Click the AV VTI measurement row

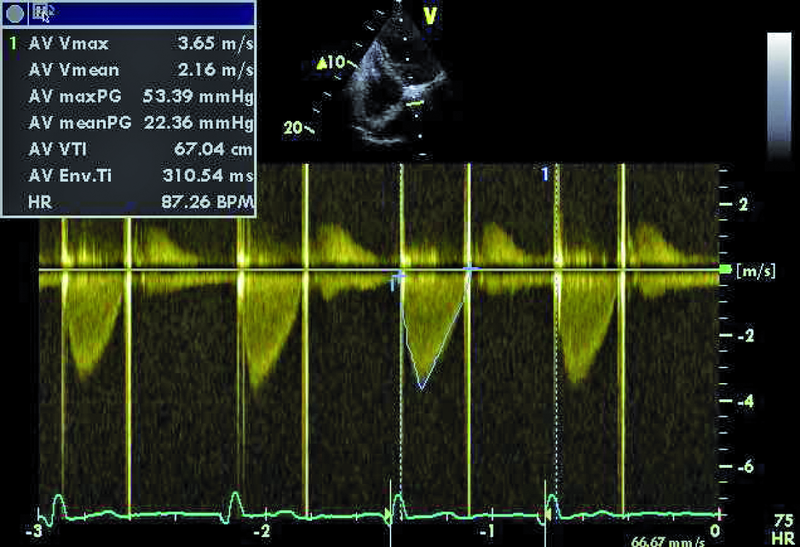click(x=130, y=150)
